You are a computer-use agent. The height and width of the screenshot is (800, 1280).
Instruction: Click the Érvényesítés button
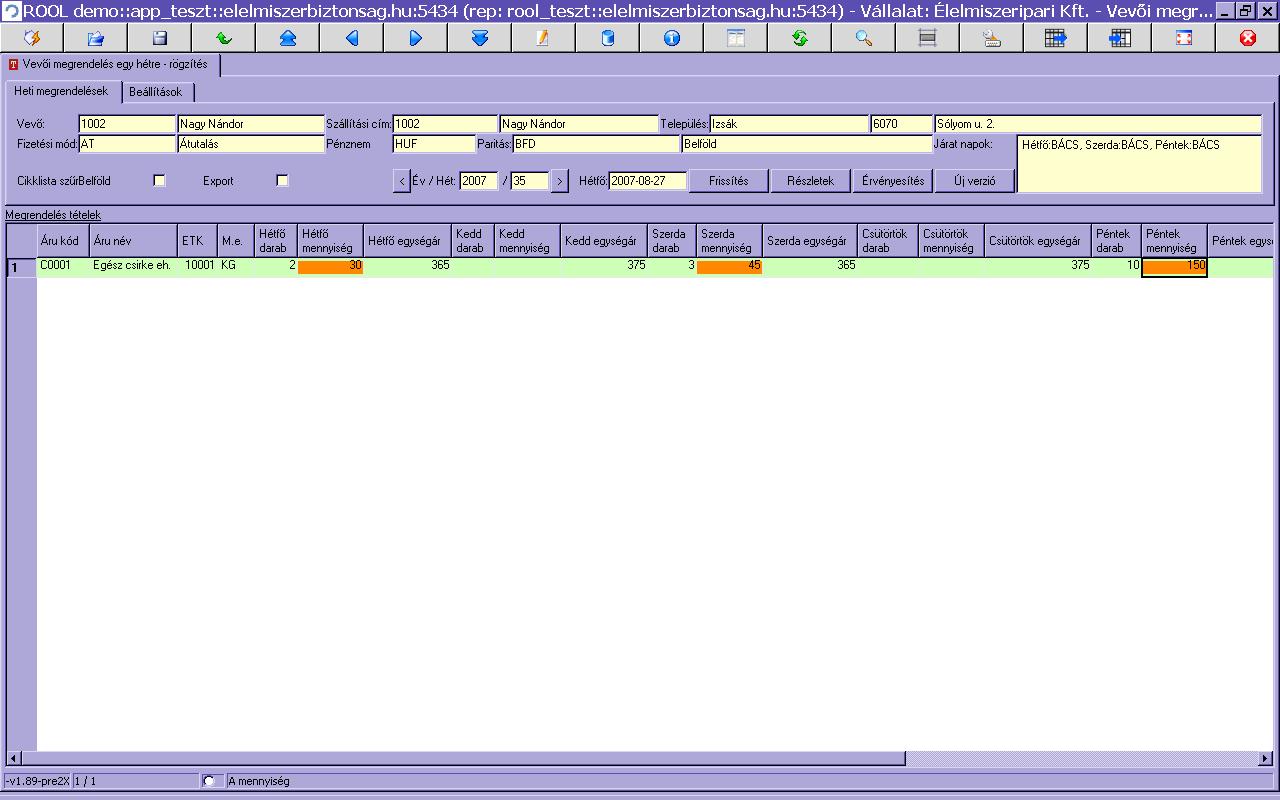click(893, 181)
